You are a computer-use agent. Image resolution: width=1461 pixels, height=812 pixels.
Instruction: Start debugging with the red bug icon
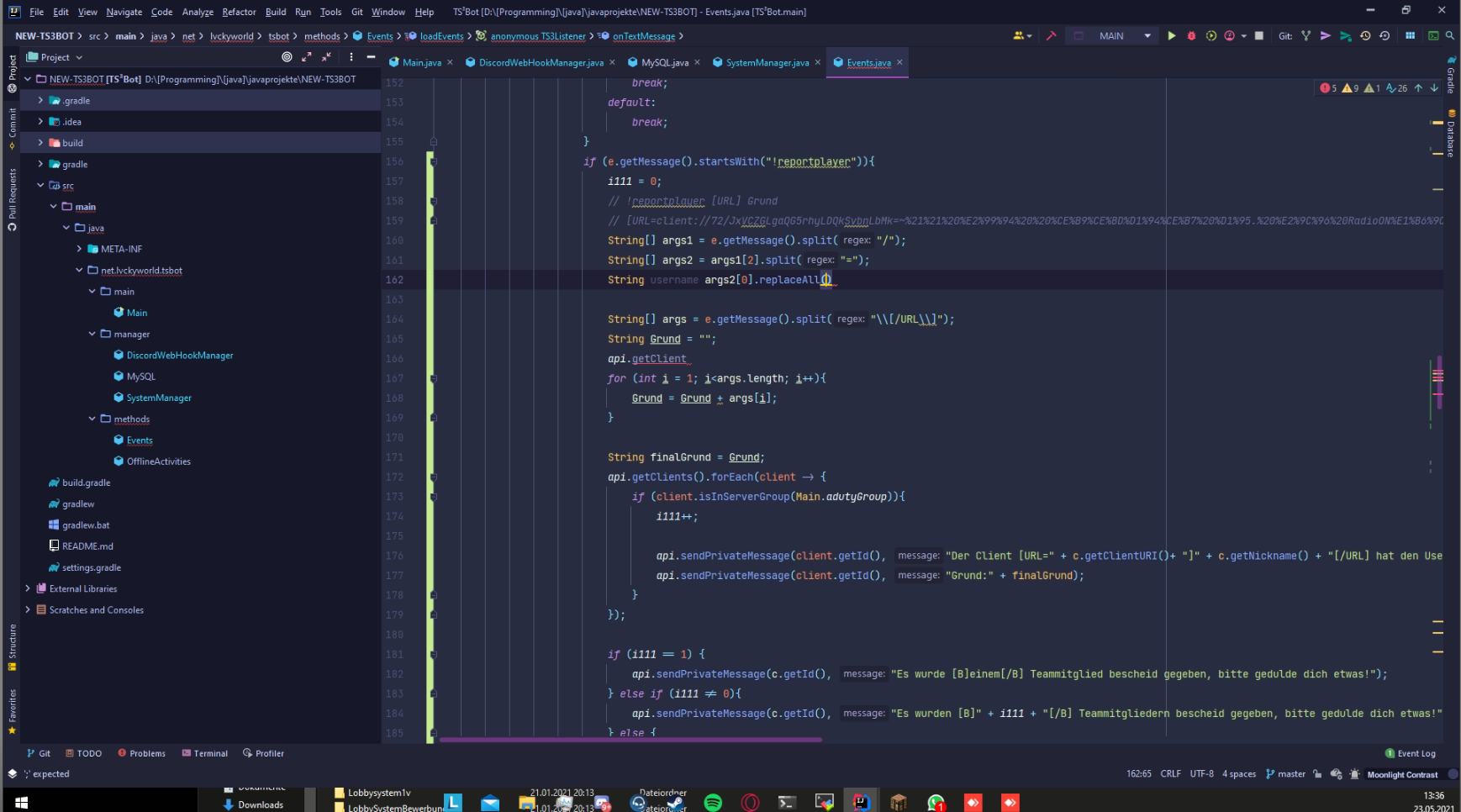coord(1191,36)
